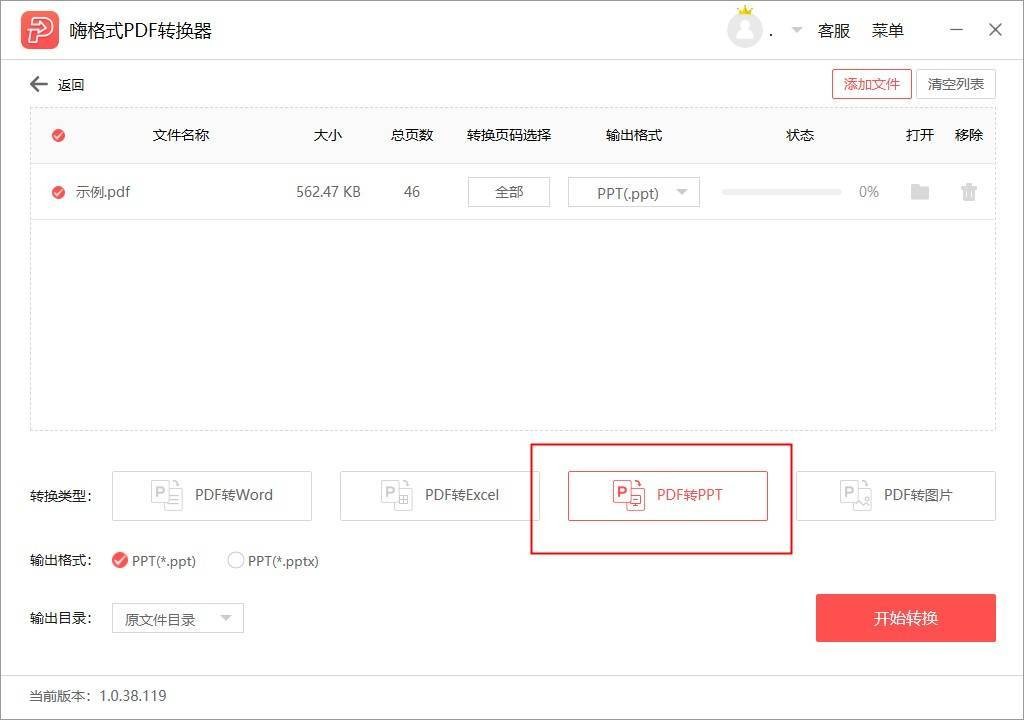The width and height of the screenshot is (1024, 720).
Task: Click 开始转换 to start conversion
Action: 905,618
